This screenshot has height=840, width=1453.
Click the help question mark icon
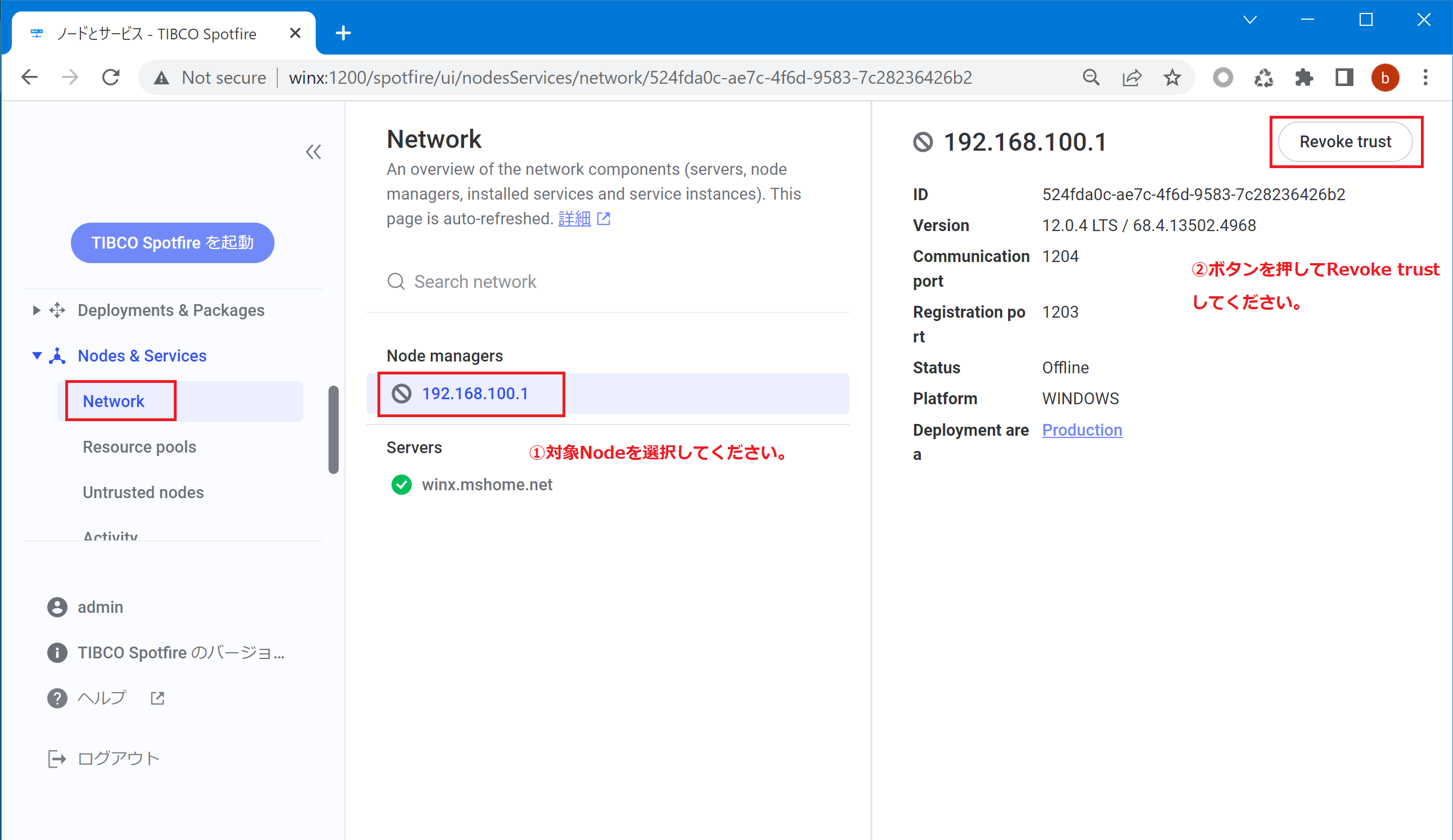57,698
